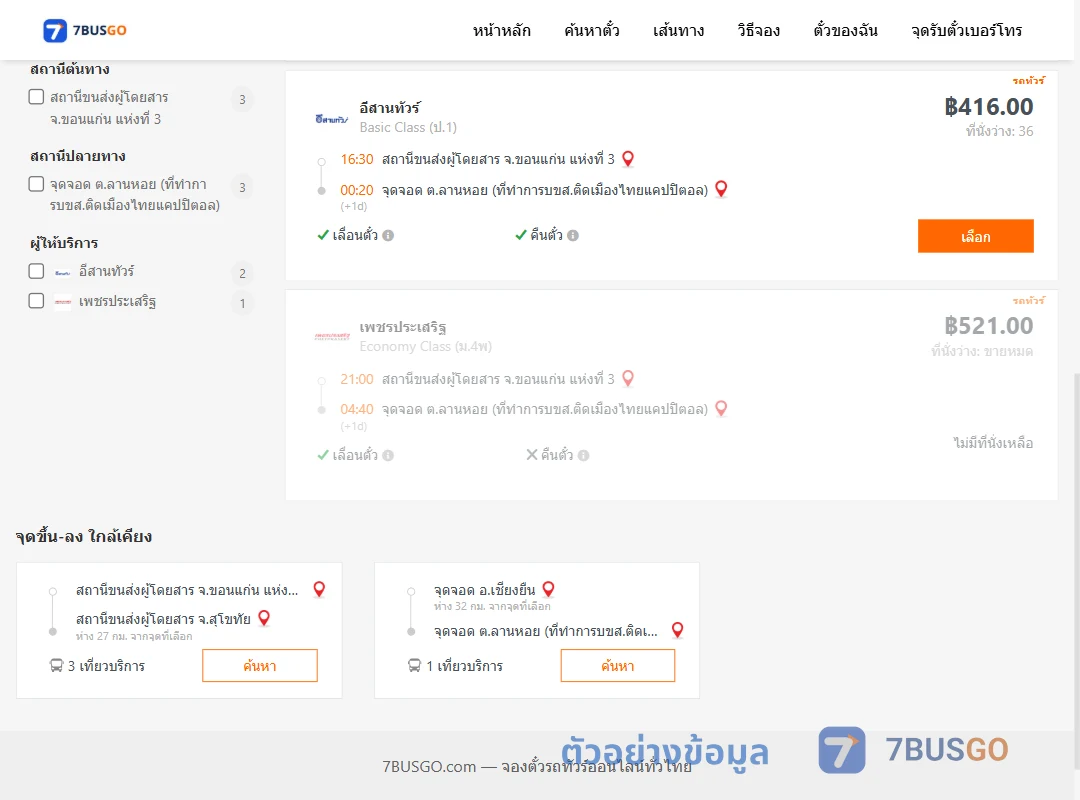Search the อ.เชียงยืน to ต.ลานหอย nearby route
The image size is (1080, 800).
[618, 666]
